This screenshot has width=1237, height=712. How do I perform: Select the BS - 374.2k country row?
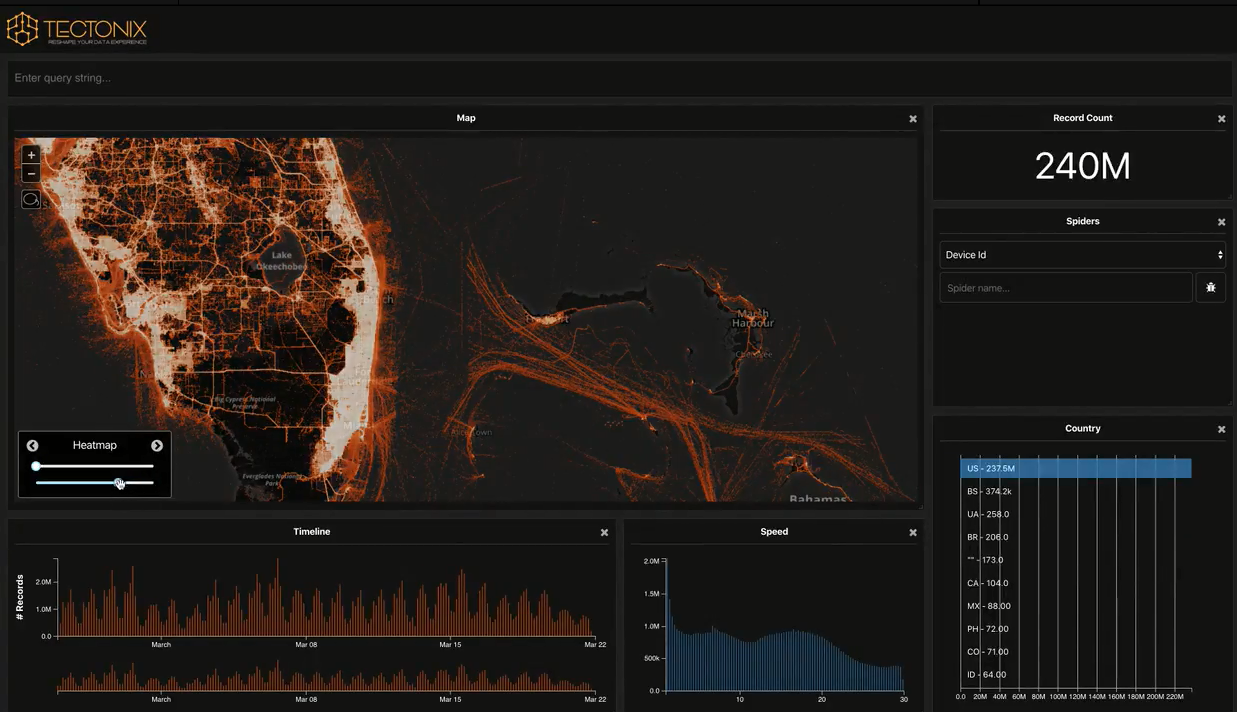989,491
